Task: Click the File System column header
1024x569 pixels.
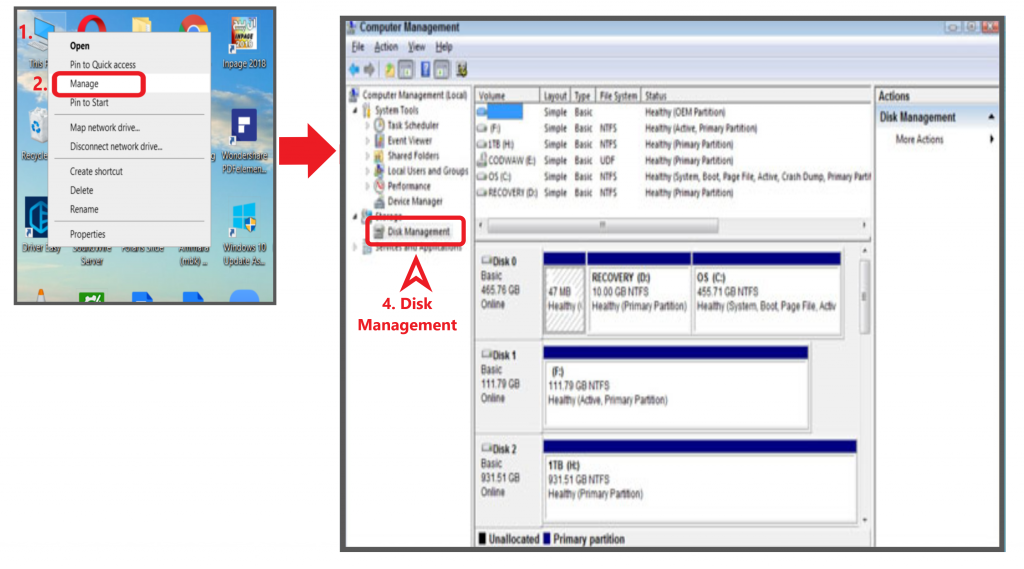Action: [618, 96]
